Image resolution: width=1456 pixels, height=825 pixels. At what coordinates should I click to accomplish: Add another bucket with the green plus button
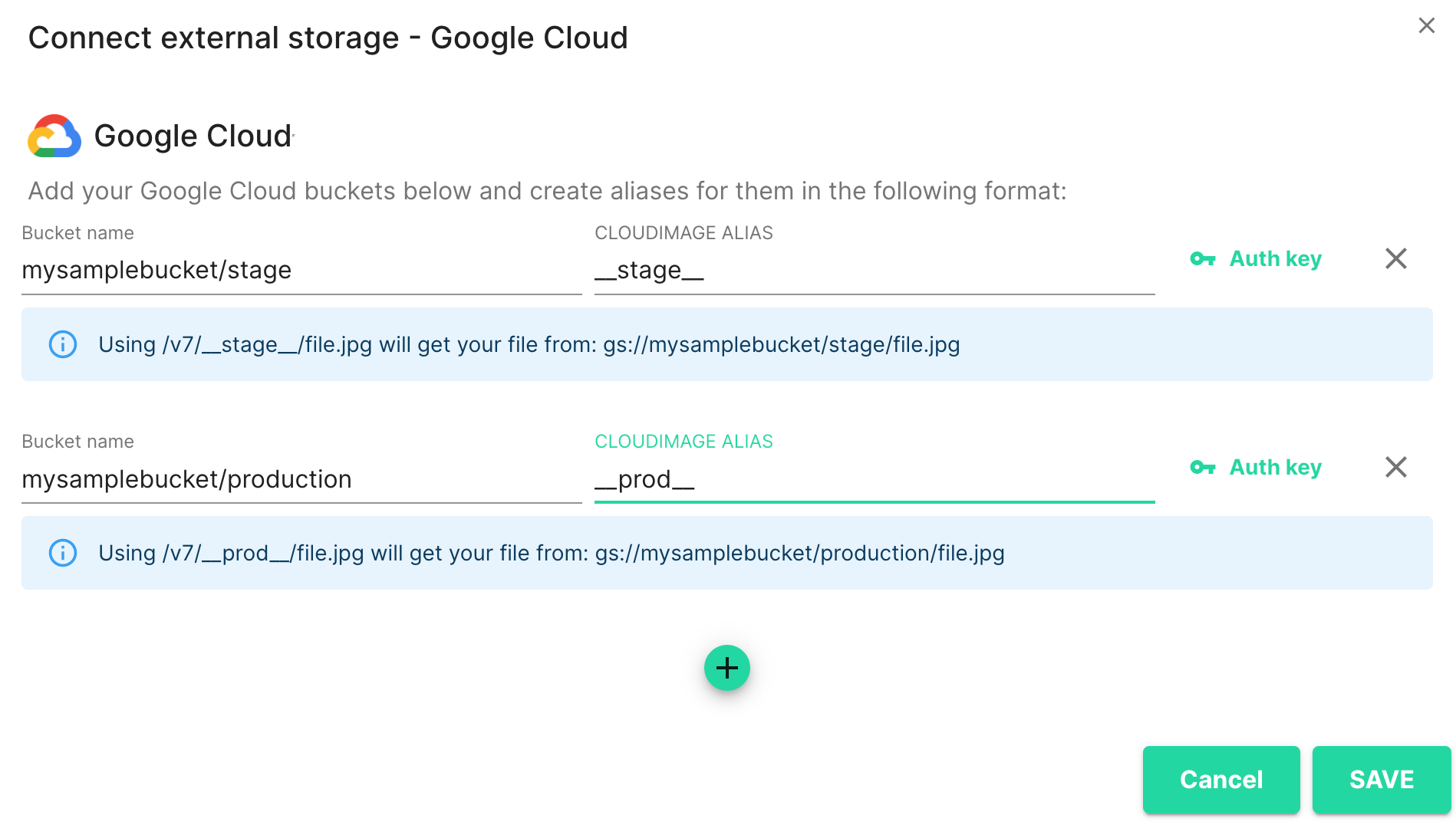[726, 668]
